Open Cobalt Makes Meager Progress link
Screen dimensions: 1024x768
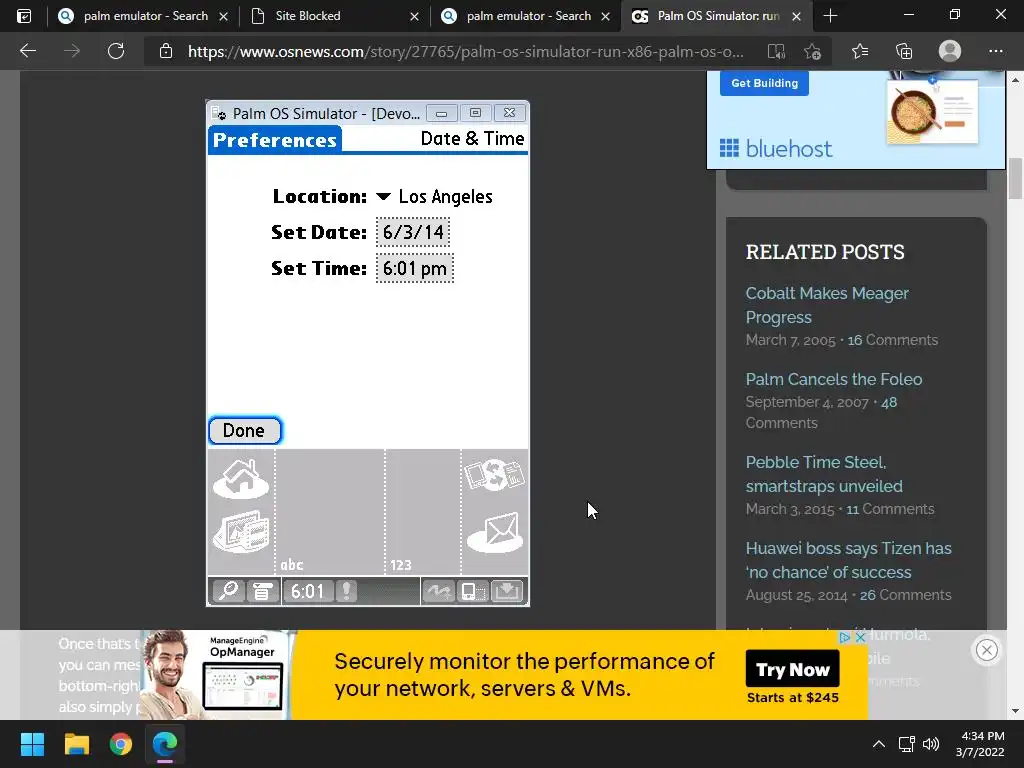tap(827, 305)
